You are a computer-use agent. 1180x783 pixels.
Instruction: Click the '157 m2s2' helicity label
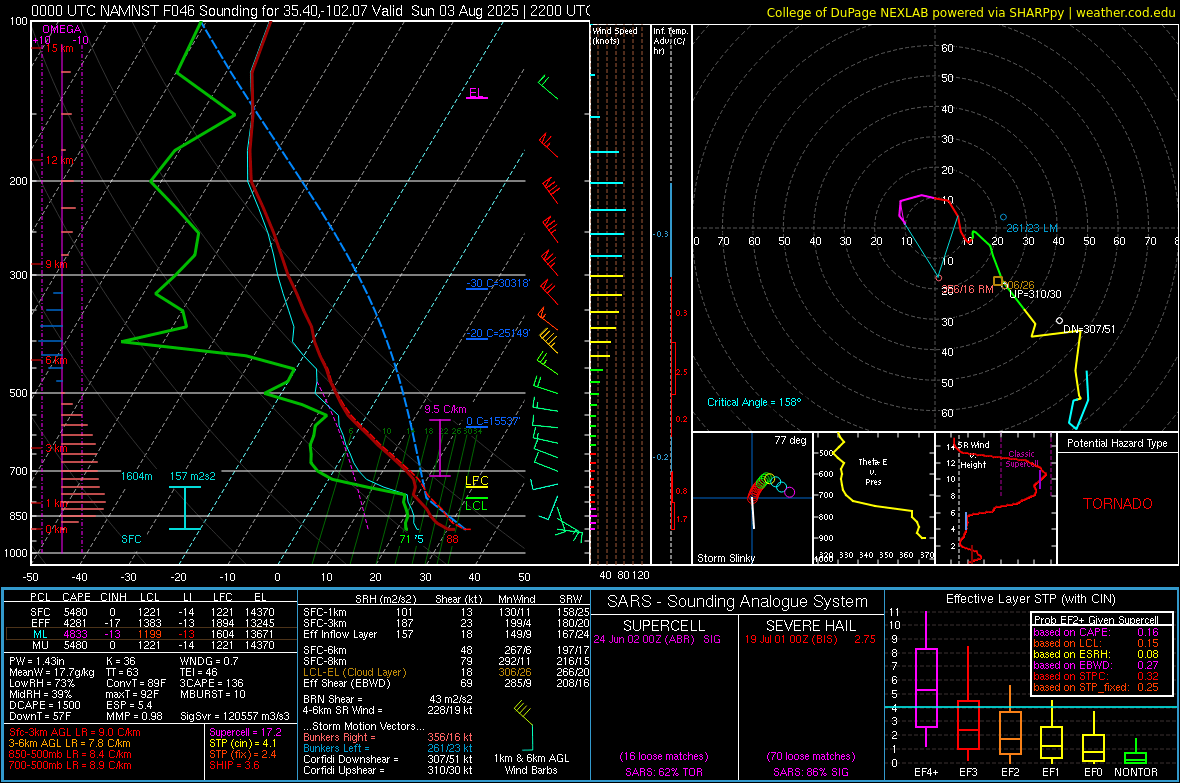[193, 476]
